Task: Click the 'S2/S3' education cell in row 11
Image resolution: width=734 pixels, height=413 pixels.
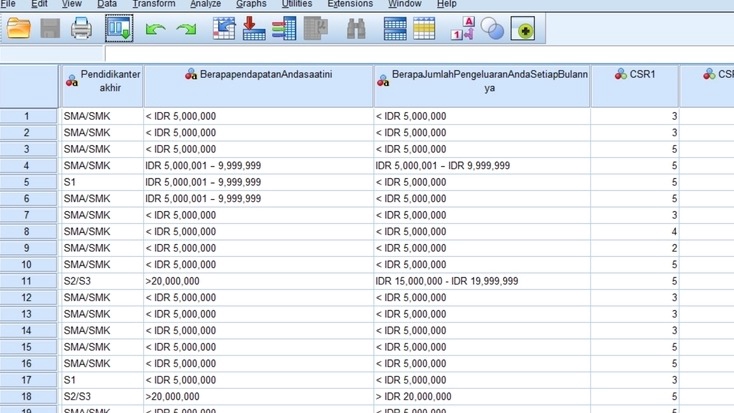Action: [102, 281]
